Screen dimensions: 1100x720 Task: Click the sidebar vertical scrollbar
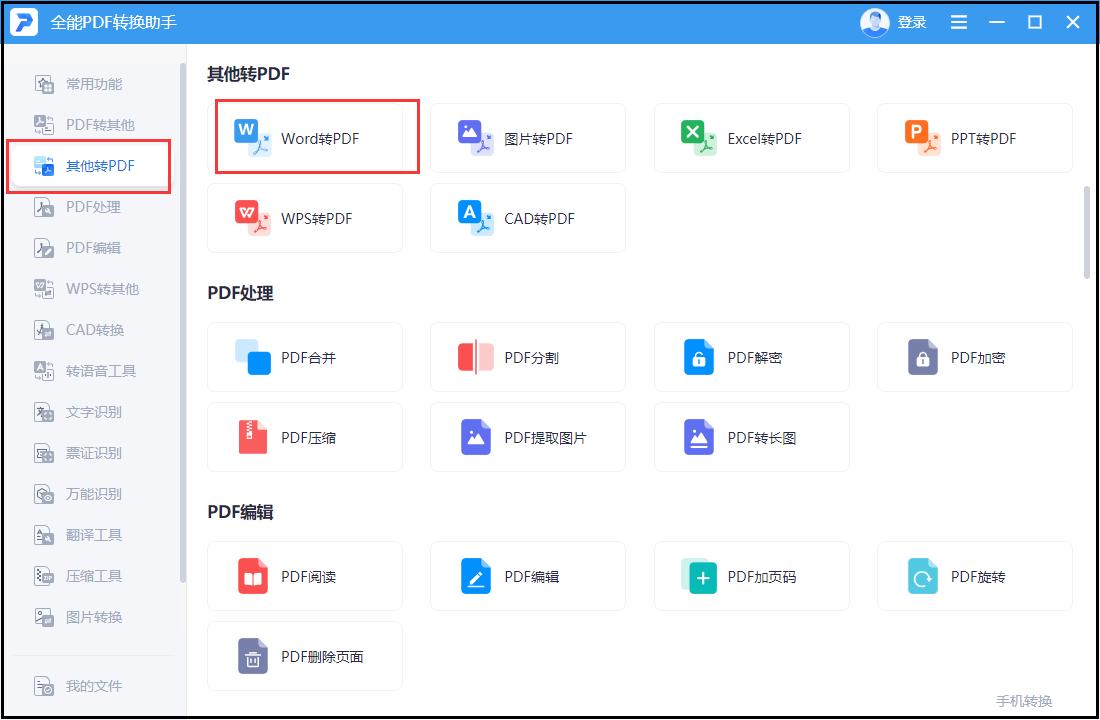coord(183,323)
